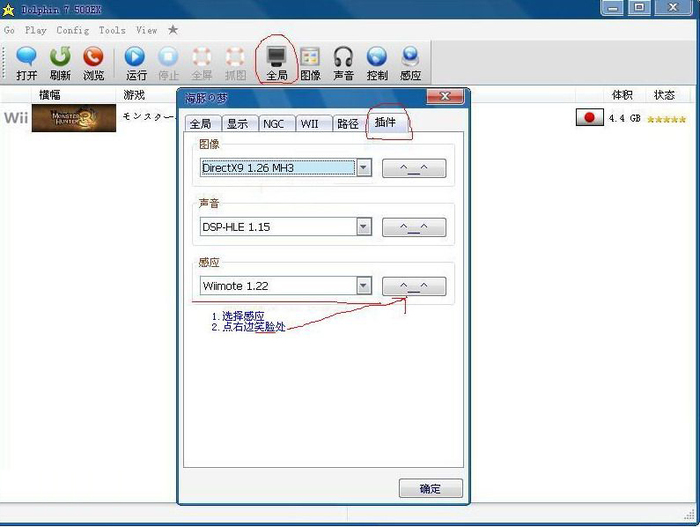Expand the DSP-HLE 1.15 sound dropdown

pos(364,227)
